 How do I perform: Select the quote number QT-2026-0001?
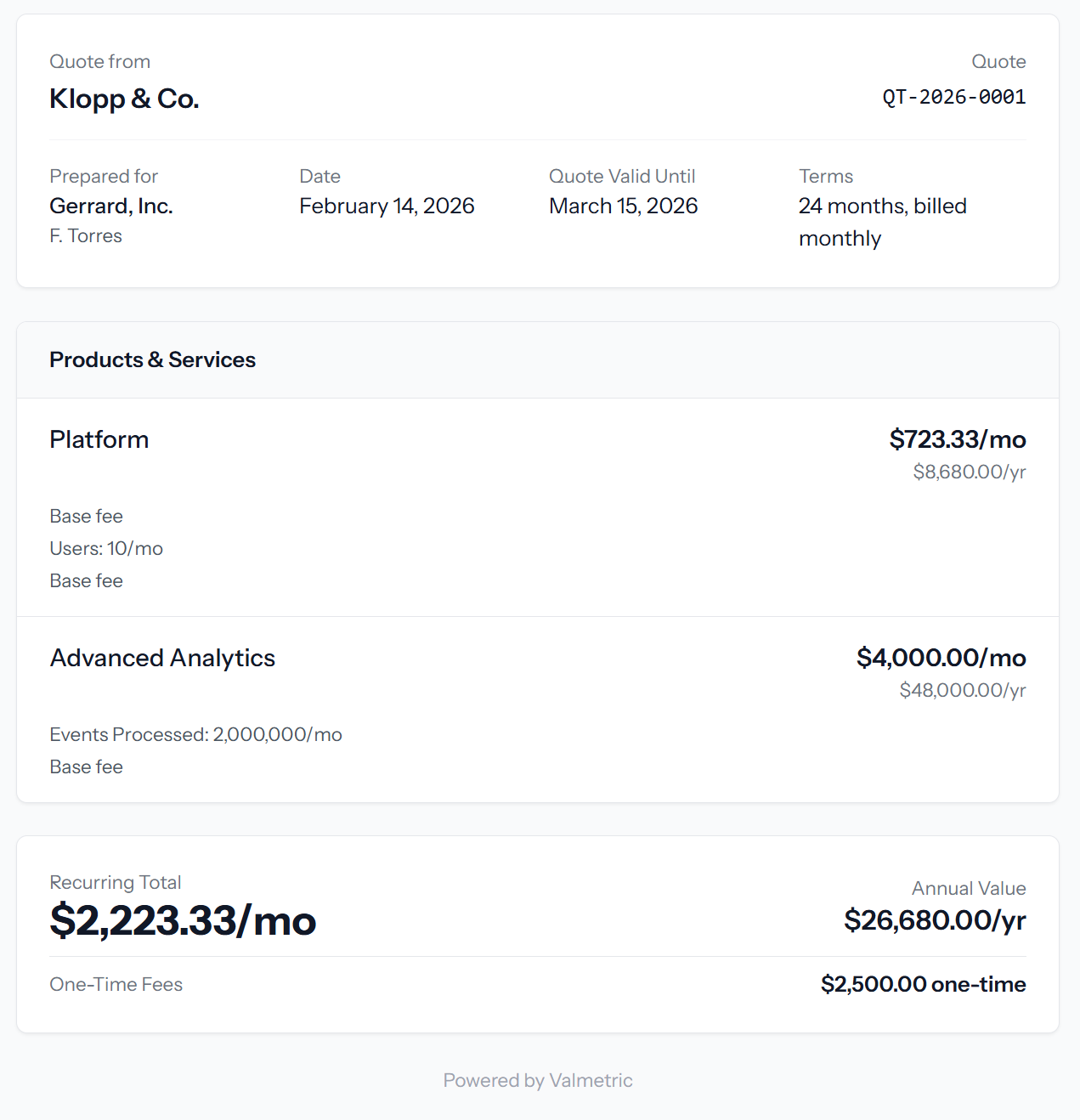[954, 97]
